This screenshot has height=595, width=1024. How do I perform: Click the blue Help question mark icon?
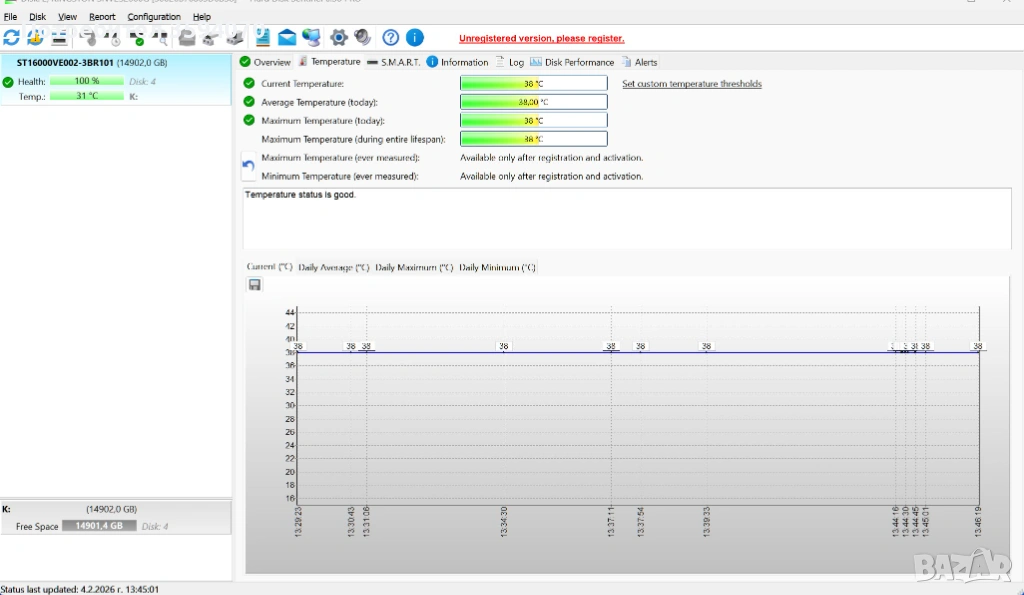[391, 38]
